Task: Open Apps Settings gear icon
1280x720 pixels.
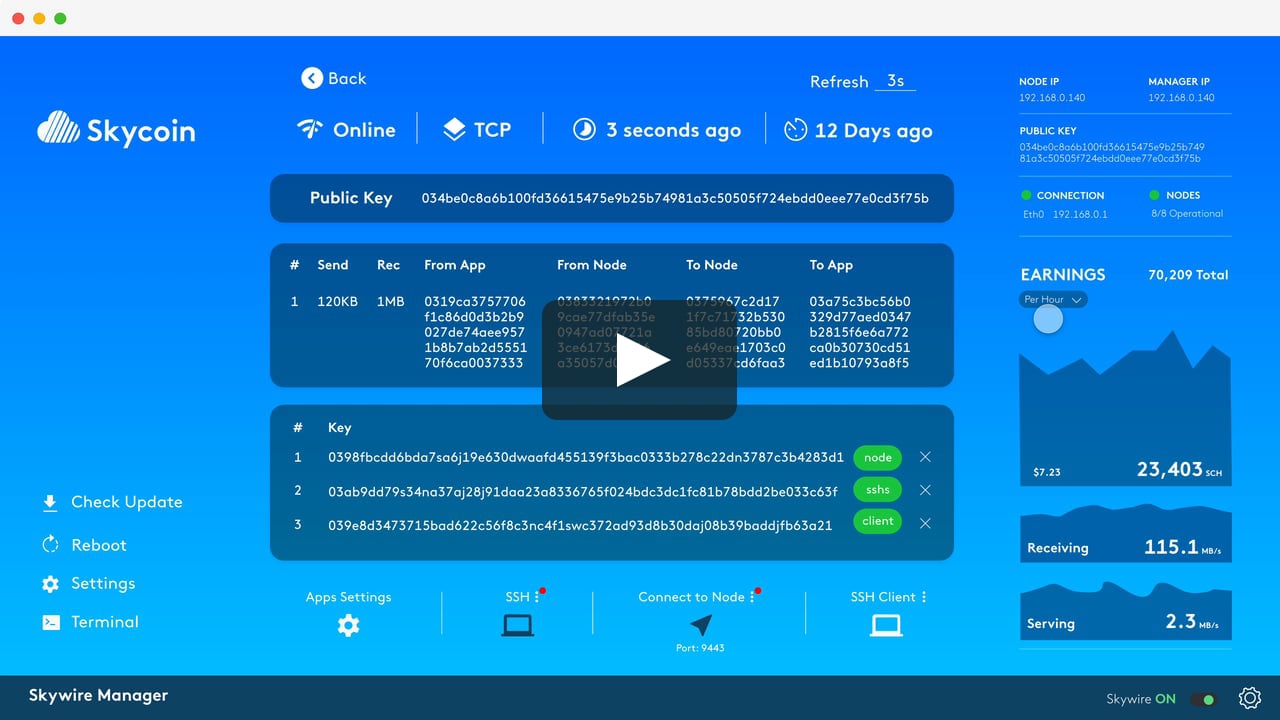Action: point(348,626)
